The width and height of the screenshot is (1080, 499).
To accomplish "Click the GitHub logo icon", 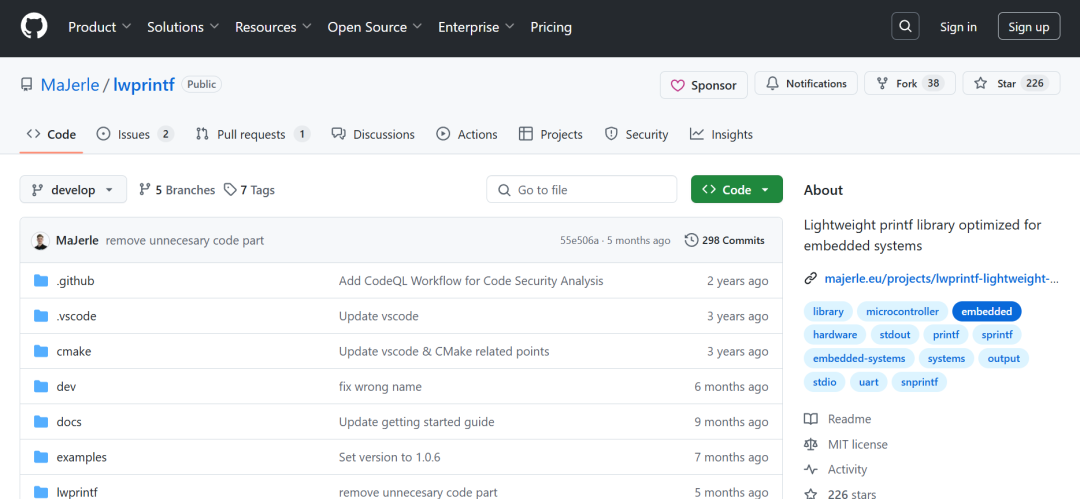I will tap(34, 27).
